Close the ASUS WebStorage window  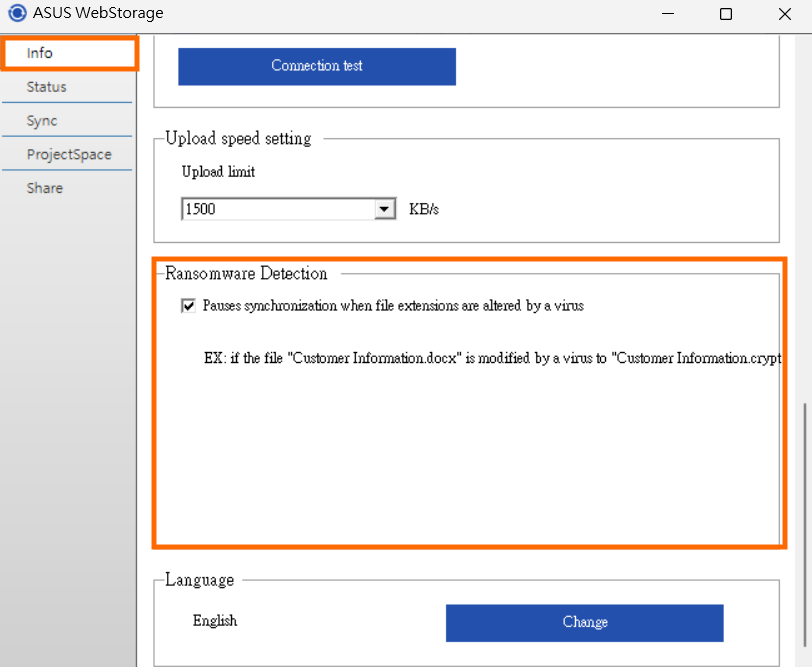785,13
